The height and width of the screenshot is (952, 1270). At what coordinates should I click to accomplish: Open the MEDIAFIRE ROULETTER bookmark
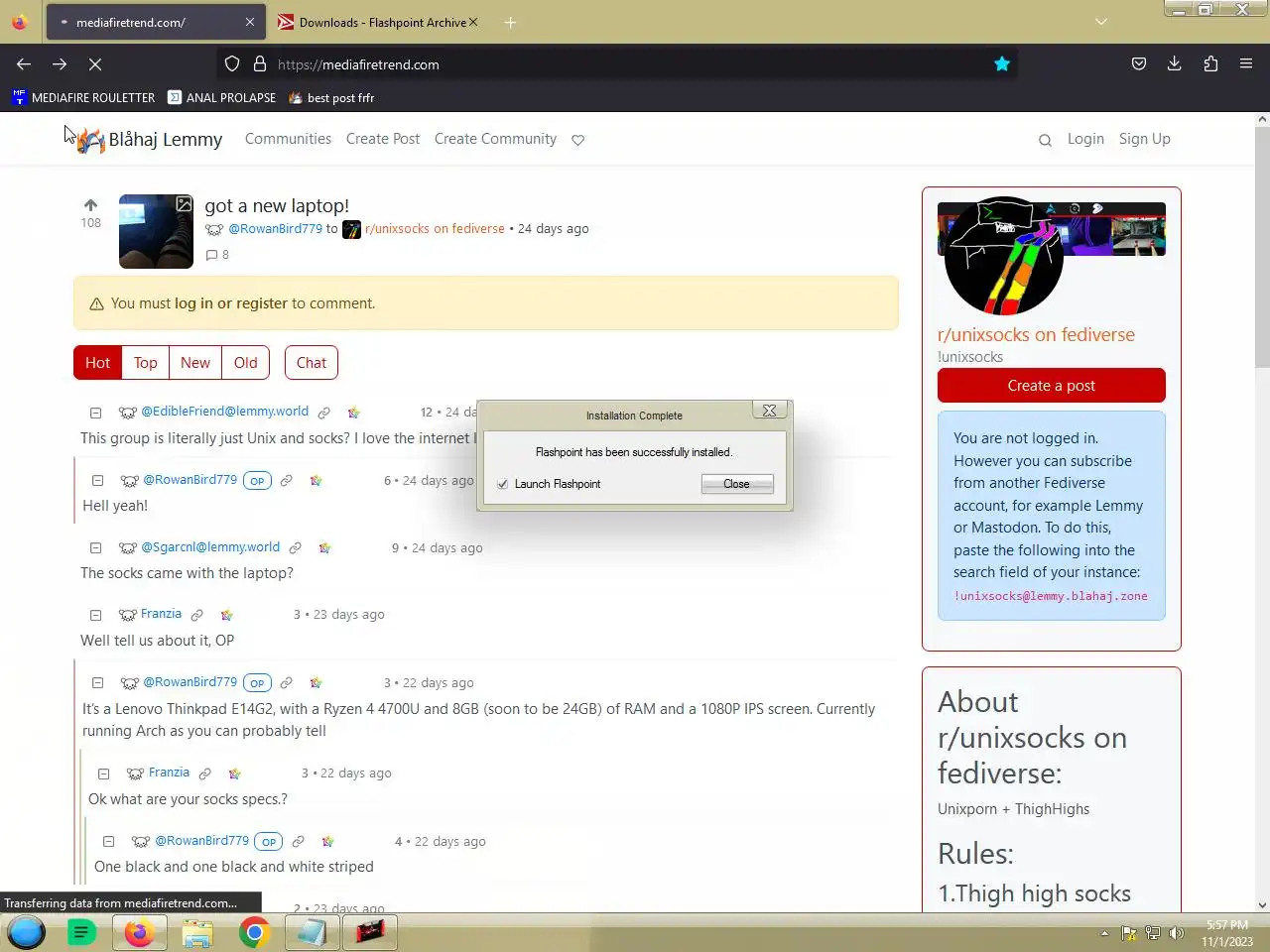point(84,97)
